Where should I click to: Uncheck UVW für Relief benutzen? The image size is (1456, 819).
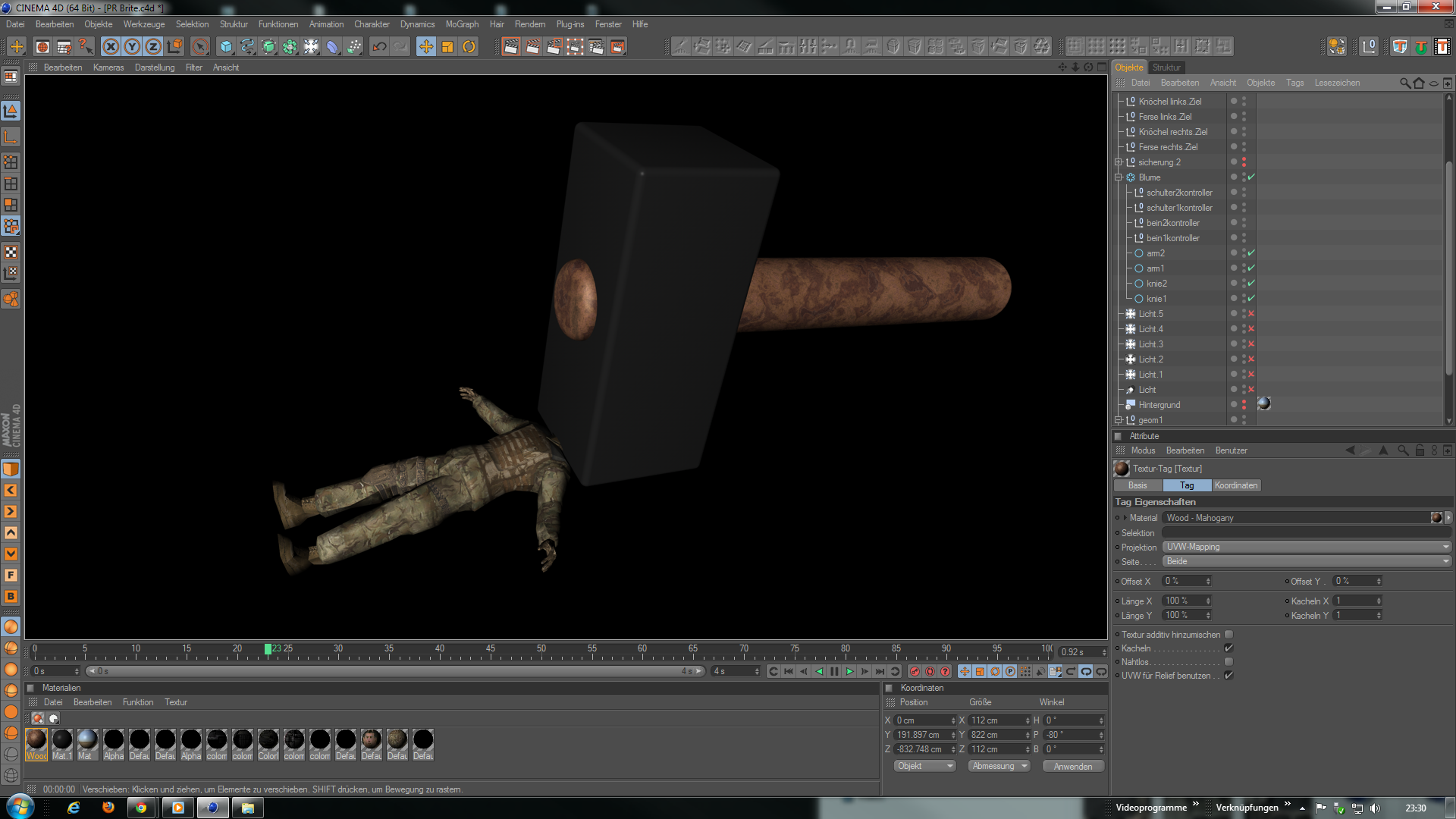[1228, 676]
